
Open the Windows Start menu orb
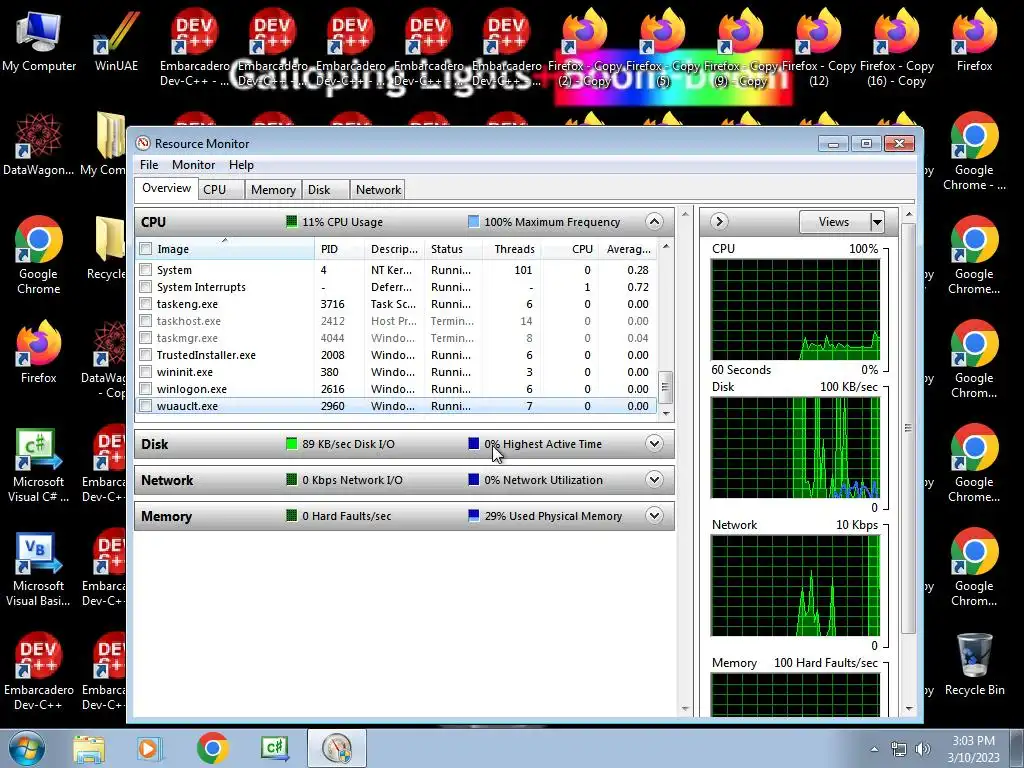[26, 748]
